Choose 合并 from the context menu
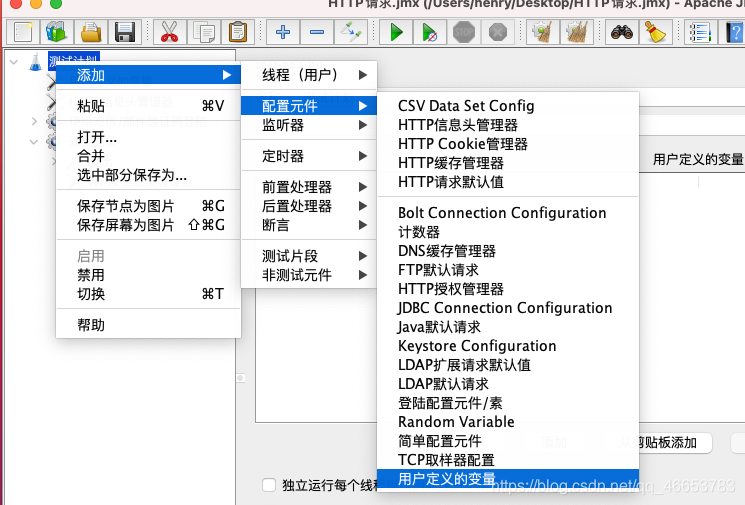The image size is (745, 505). pyautogui.click(x=148, y=156)
